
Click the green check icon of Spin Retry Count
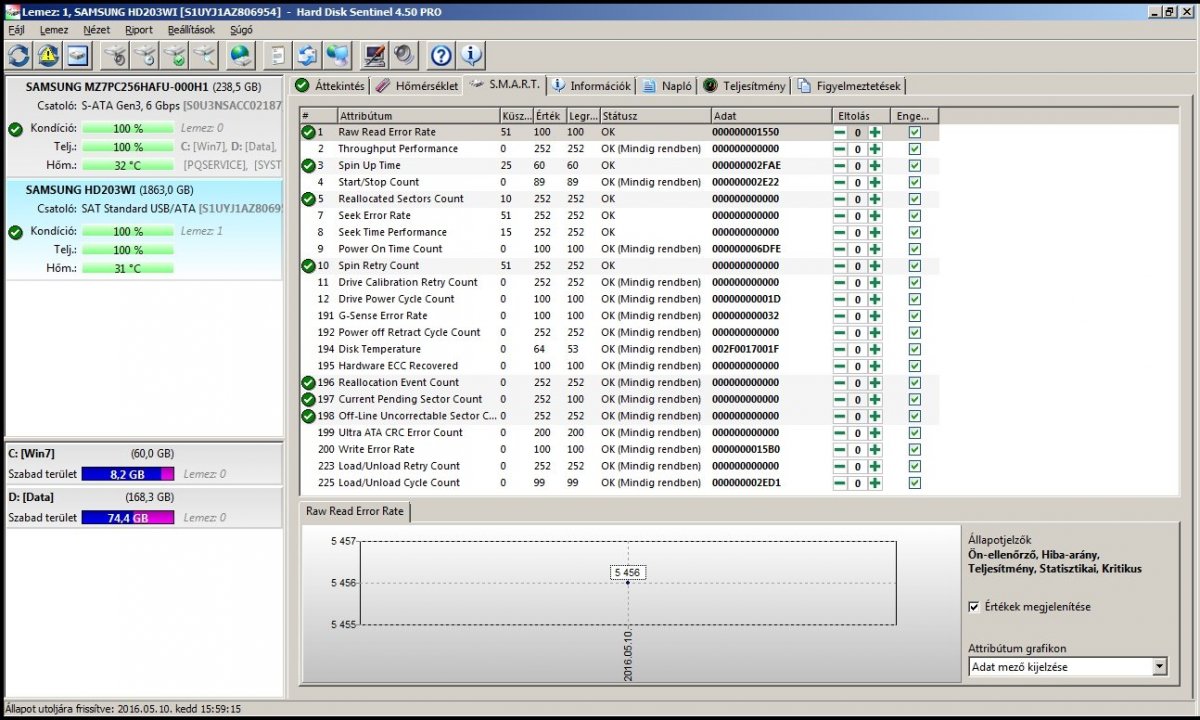pyautogui.click(x=308, y=266)
